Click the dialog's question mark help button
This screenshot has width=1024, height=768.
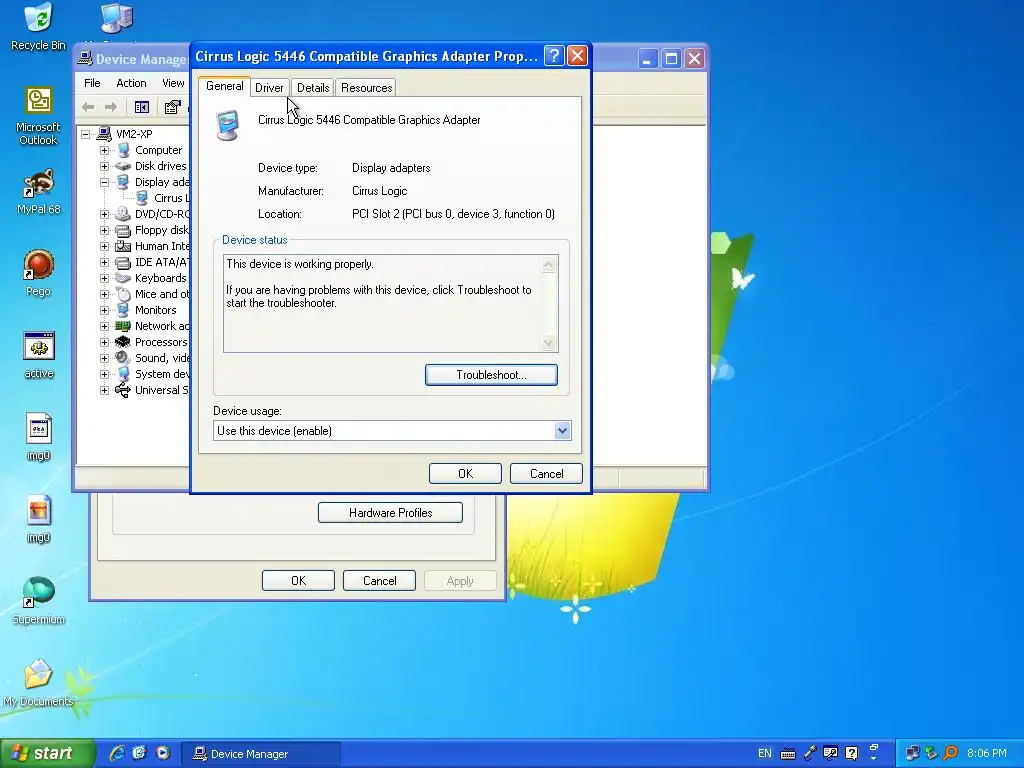(x=554, y=56)
